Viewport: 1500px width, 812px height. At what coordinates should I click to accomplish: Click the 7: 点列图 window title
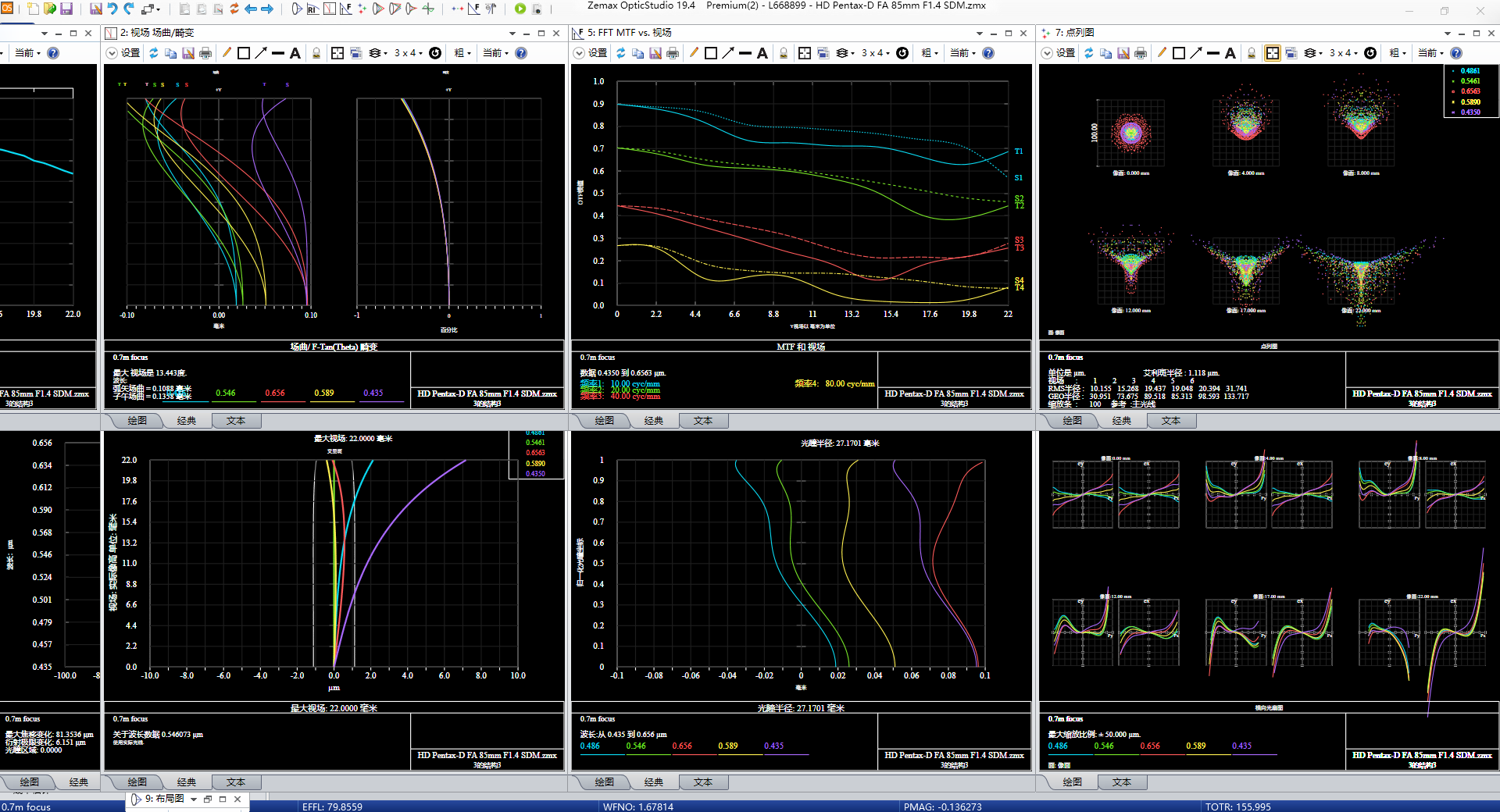click(x=1074, y=33)
